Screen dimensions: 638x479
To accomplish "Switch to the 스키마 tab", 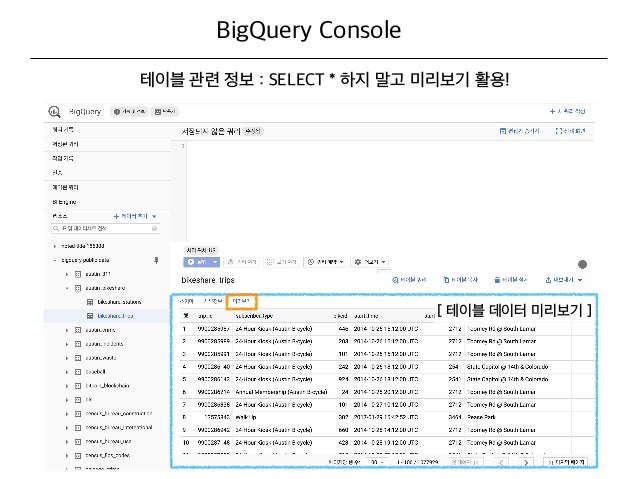I will click(186, 301).
